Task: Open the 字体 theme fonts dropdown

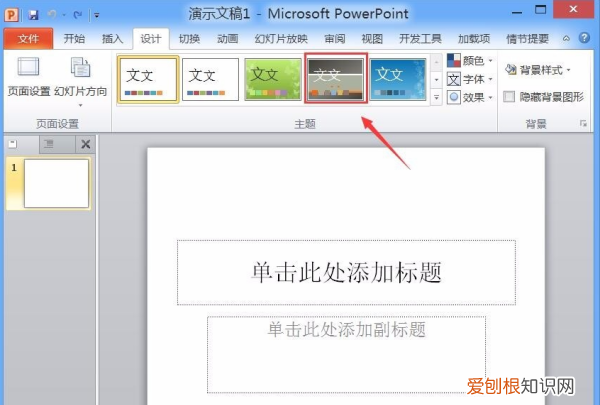Action: [x=470, y=79]
